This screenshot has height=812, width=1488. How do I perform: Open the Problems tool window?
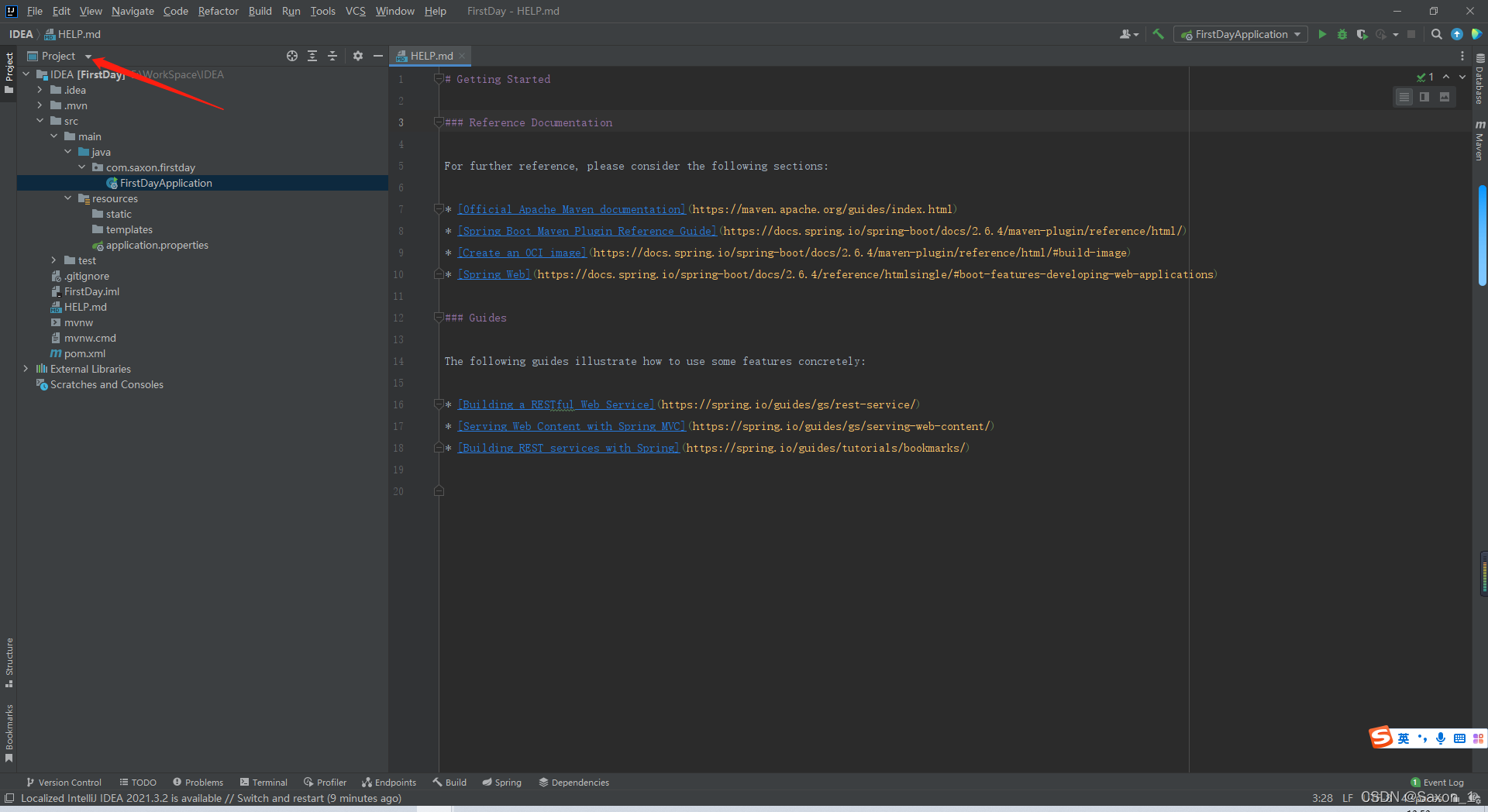[198, 783]
